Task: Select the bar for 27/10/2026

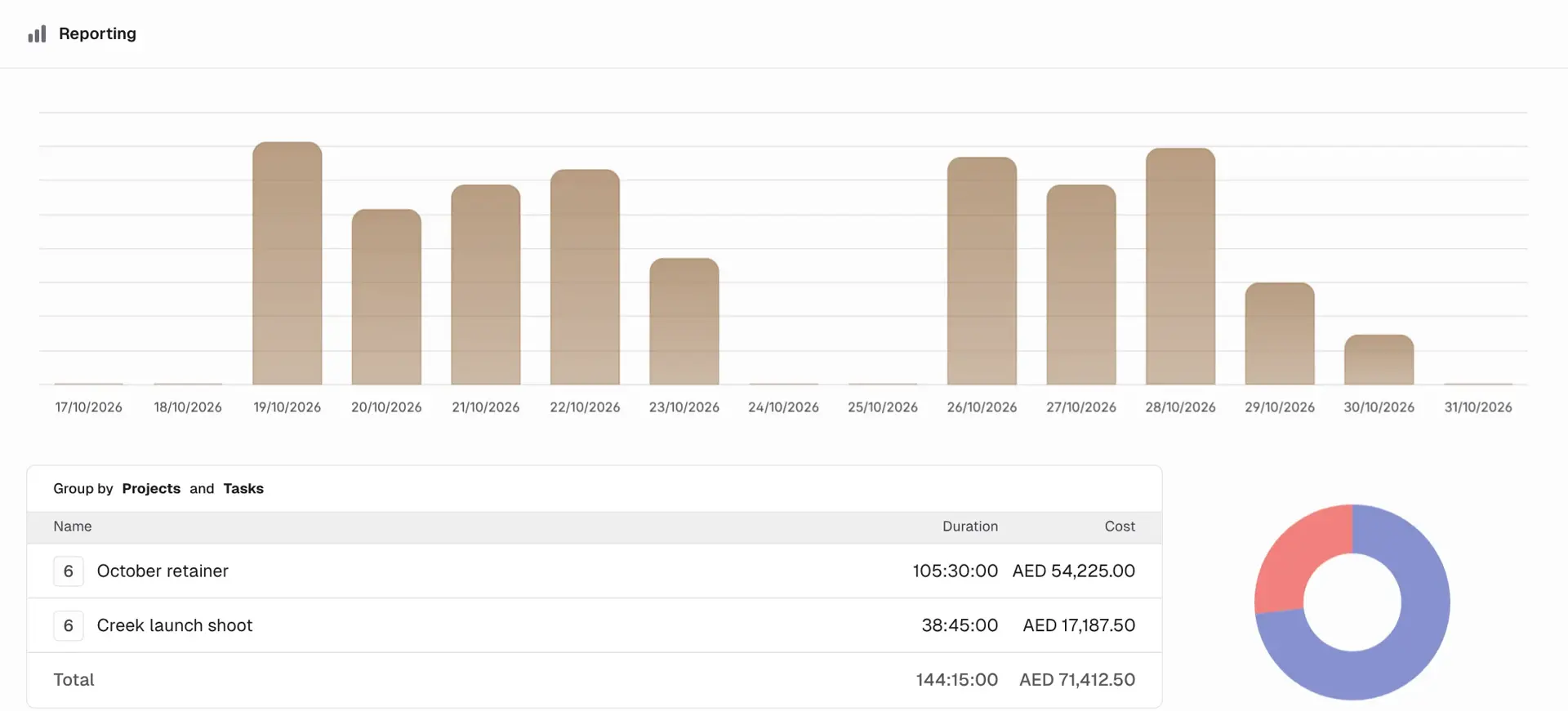Action: point(1081,284)
